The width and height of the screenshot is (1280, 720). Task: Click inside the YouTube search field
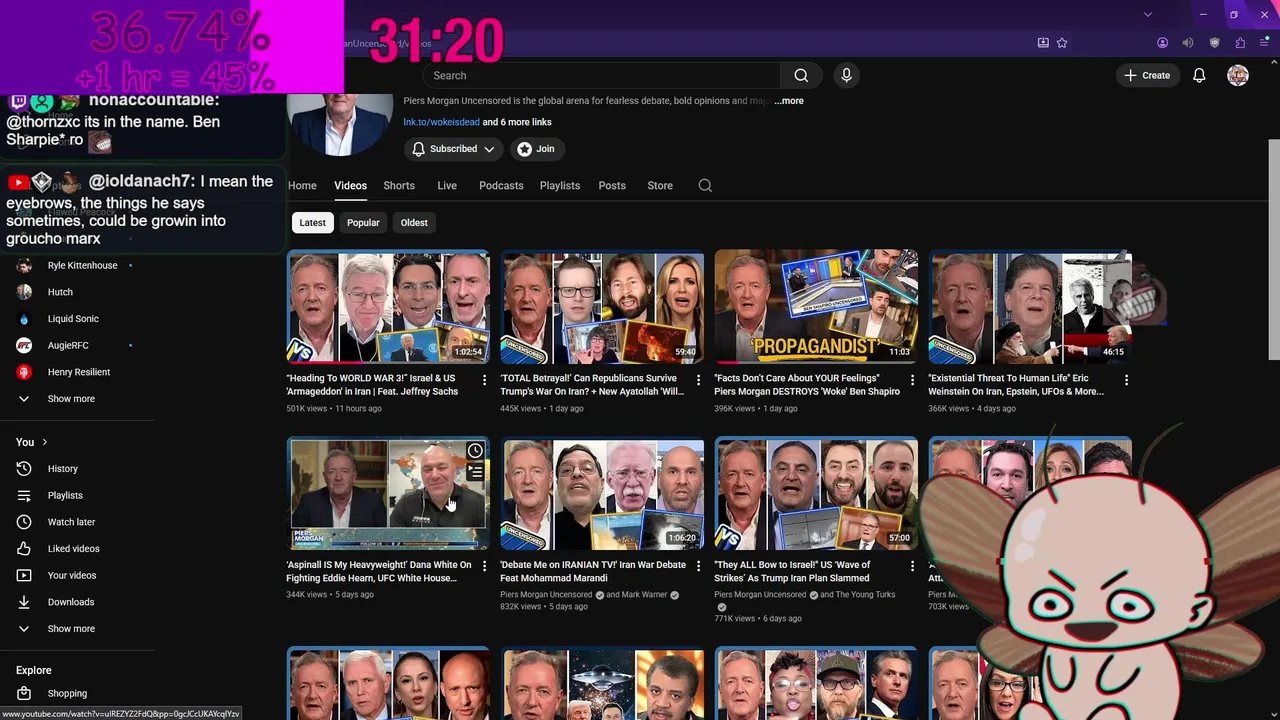[602, 75]
